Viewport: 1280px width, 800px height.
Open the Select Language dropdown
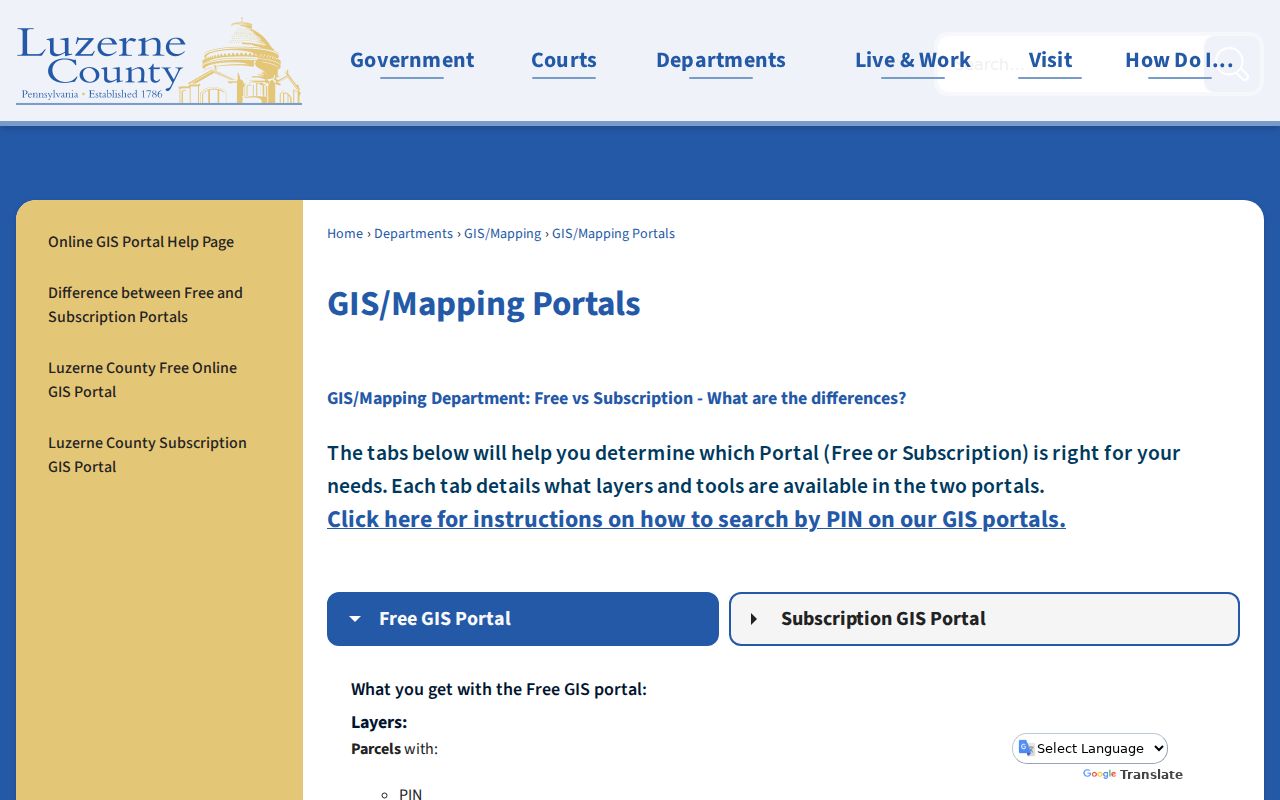tap(1090, 748)
